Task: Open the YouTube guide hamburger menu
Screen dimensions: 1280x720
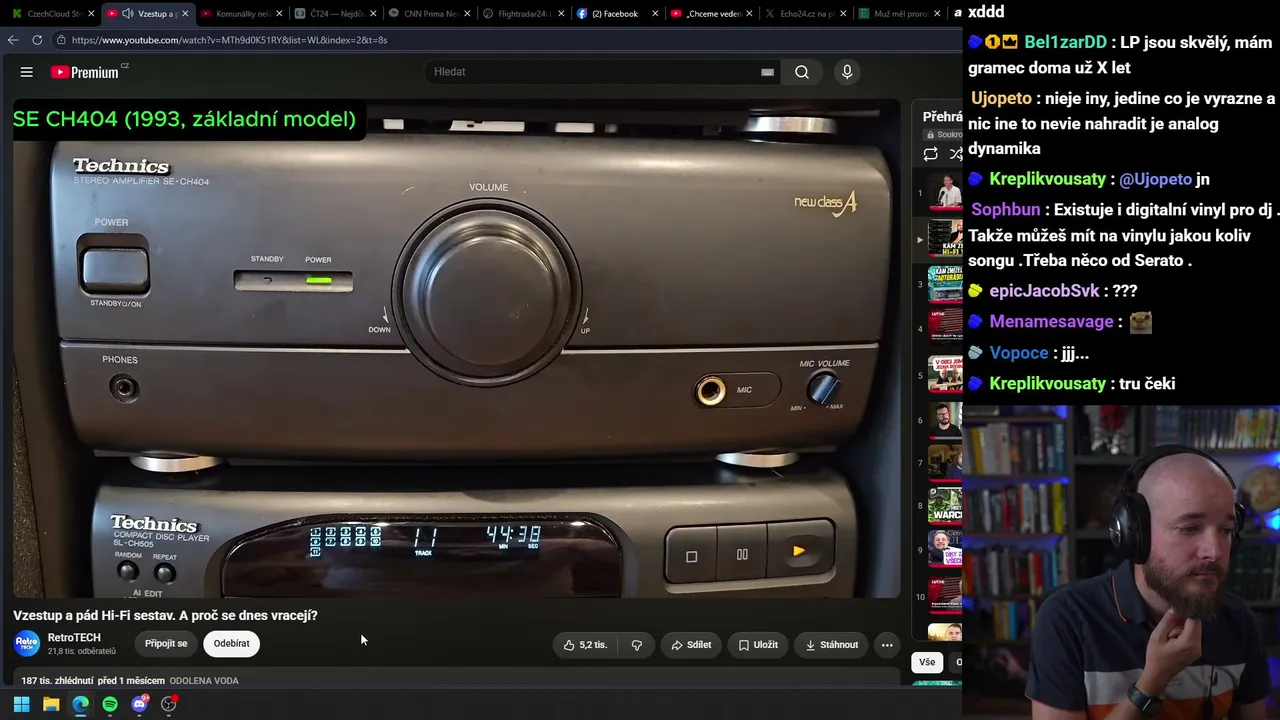Action: pos(27,72)
